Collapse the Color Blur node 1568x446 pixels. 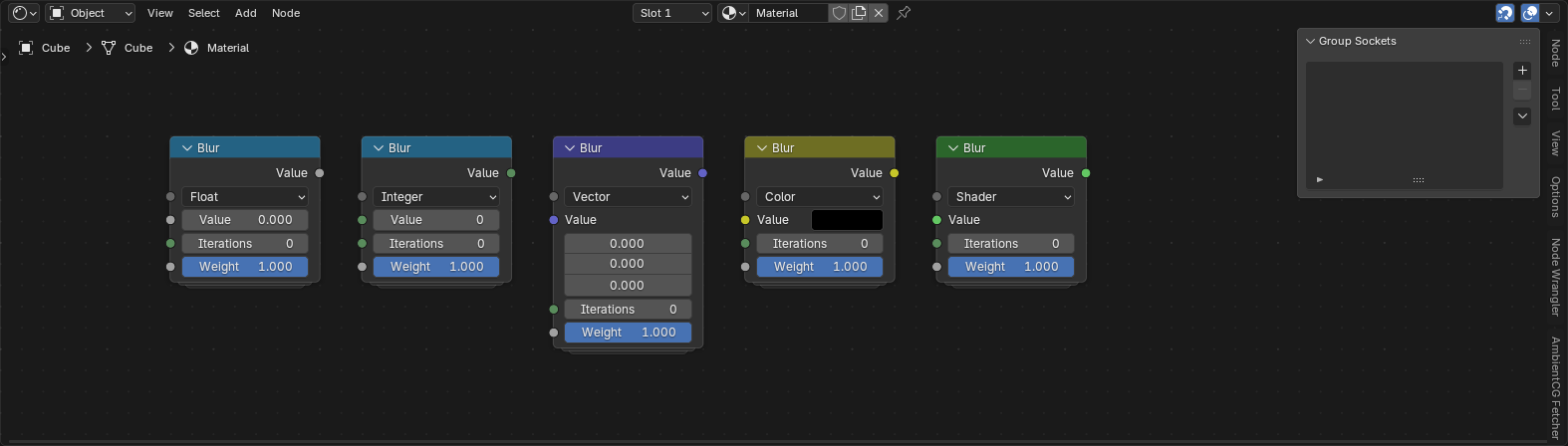(x=761, y=148)
